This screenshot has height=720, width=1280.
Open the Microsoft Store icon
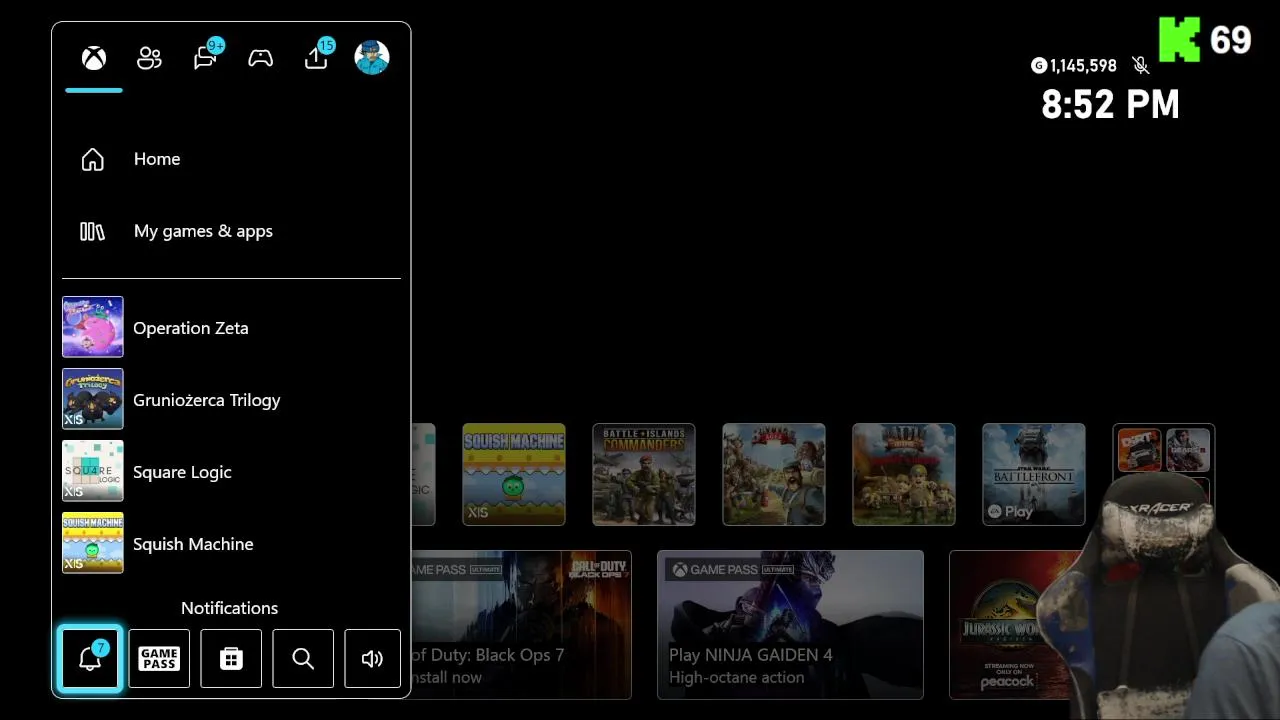pos(231,658)
